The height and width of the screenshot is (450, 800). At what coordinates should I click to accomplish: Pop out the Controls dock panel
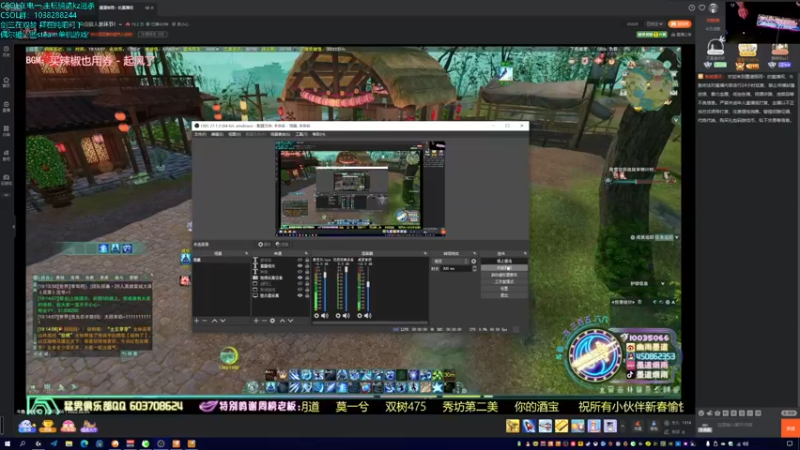[x=525, y=254]
